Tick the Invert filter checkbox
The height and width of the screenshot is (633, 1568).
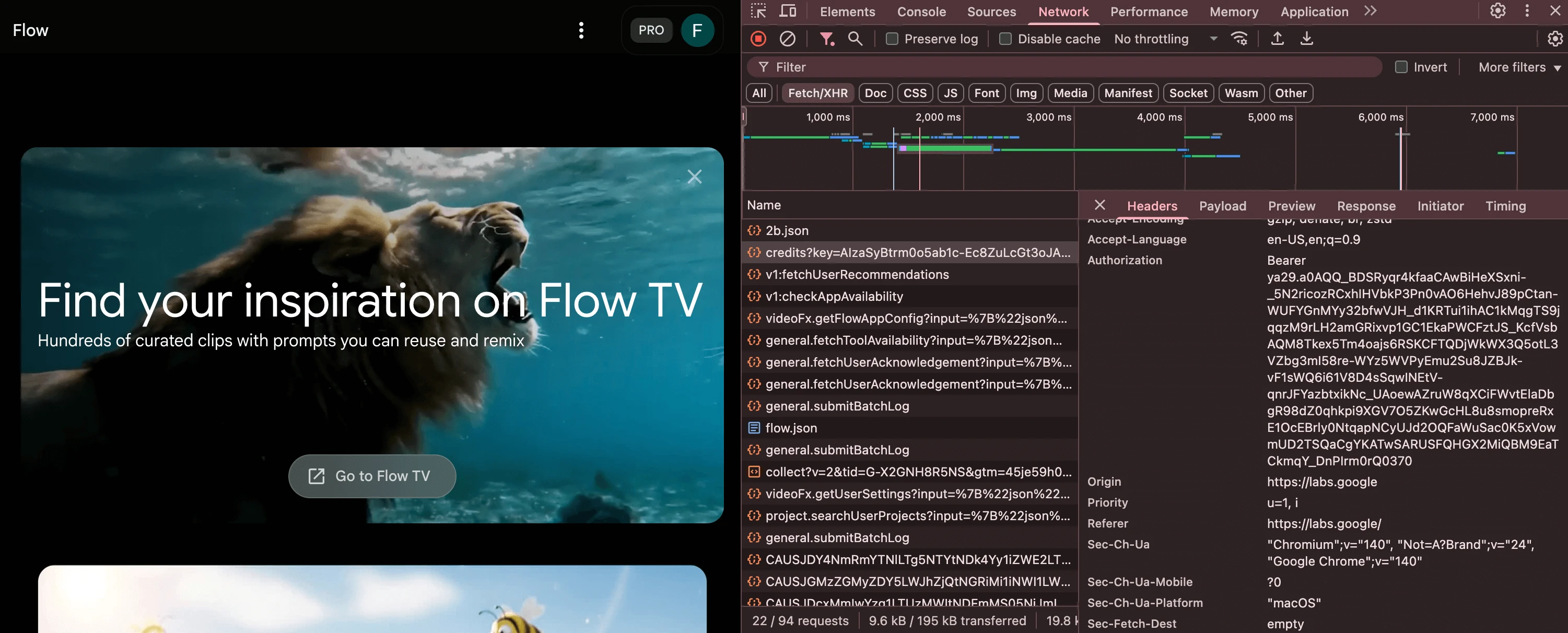point(1401,67)
